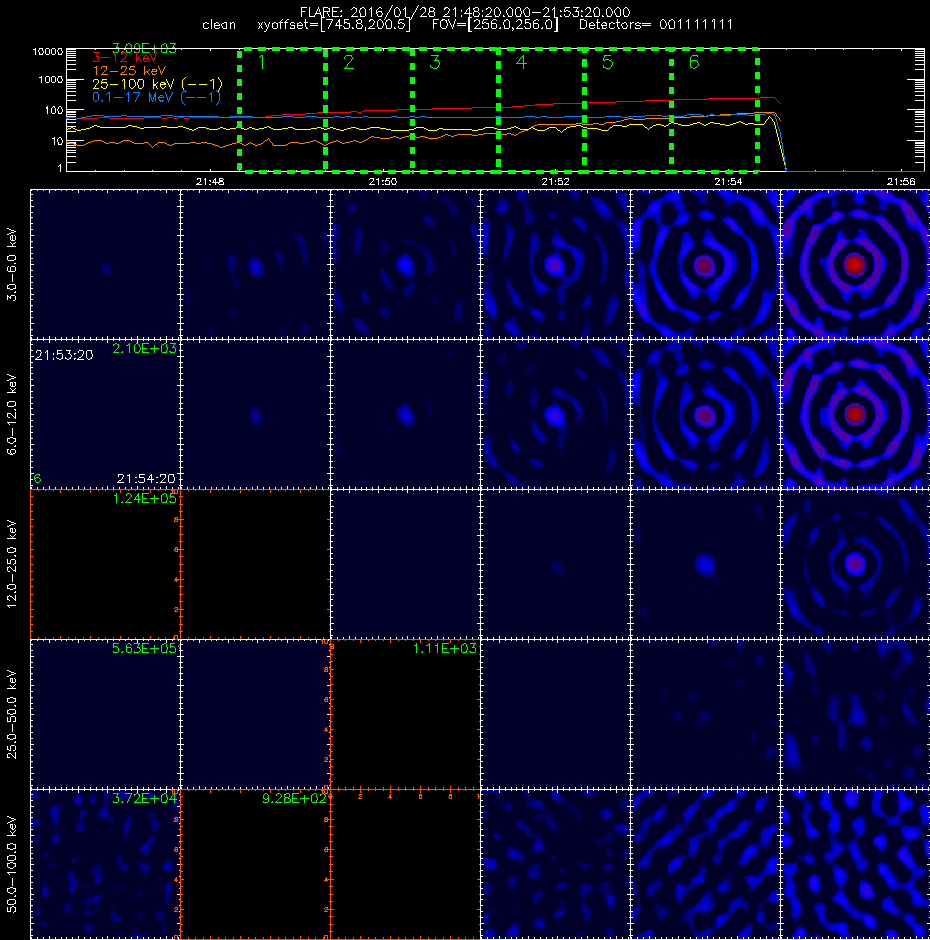Click the "1.24E+05" green value
The image size is (930, 940).
145,498
